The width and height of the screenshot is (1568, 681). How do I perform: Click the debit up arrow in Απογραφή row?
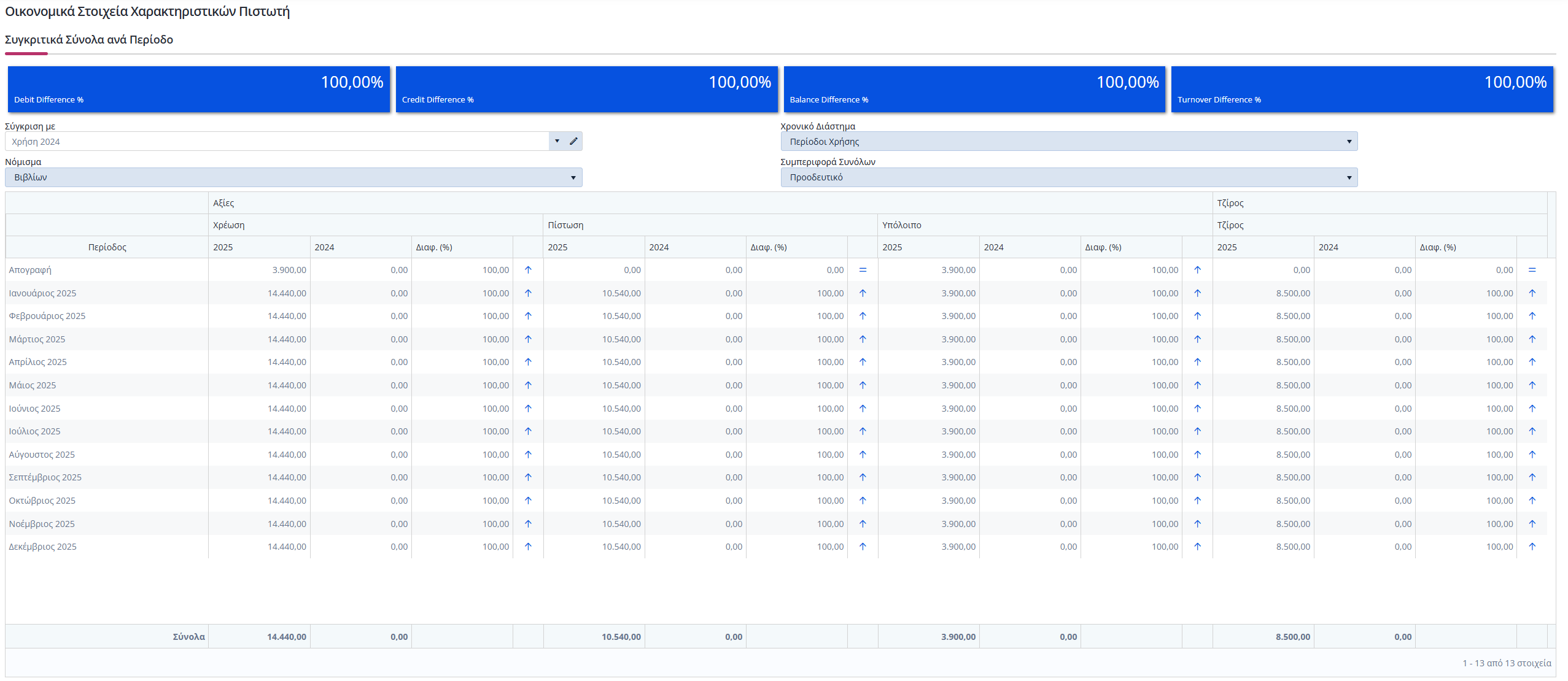(528, 270)
